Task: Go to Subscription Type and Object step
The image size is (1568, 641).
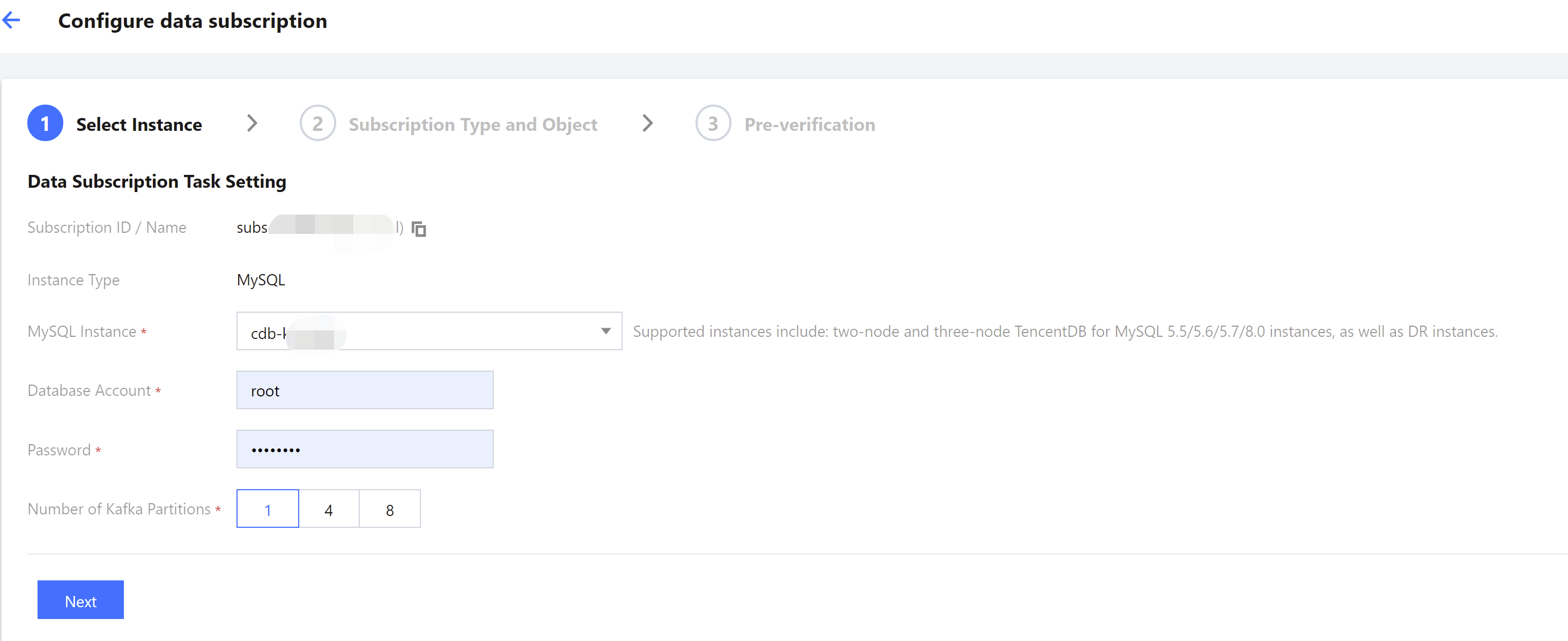Action: click(472, 125)
